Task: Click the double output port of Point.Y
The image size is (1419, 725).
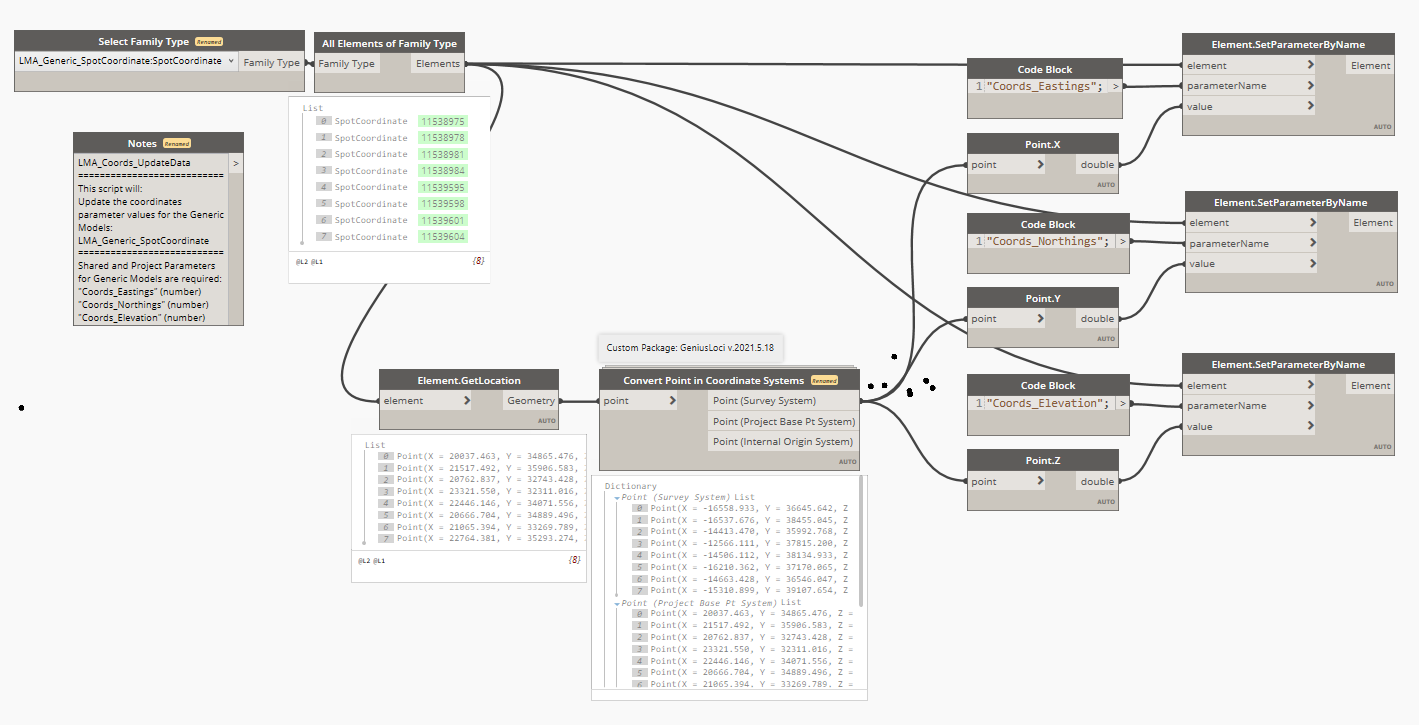Action: [x=1097, y=319]
